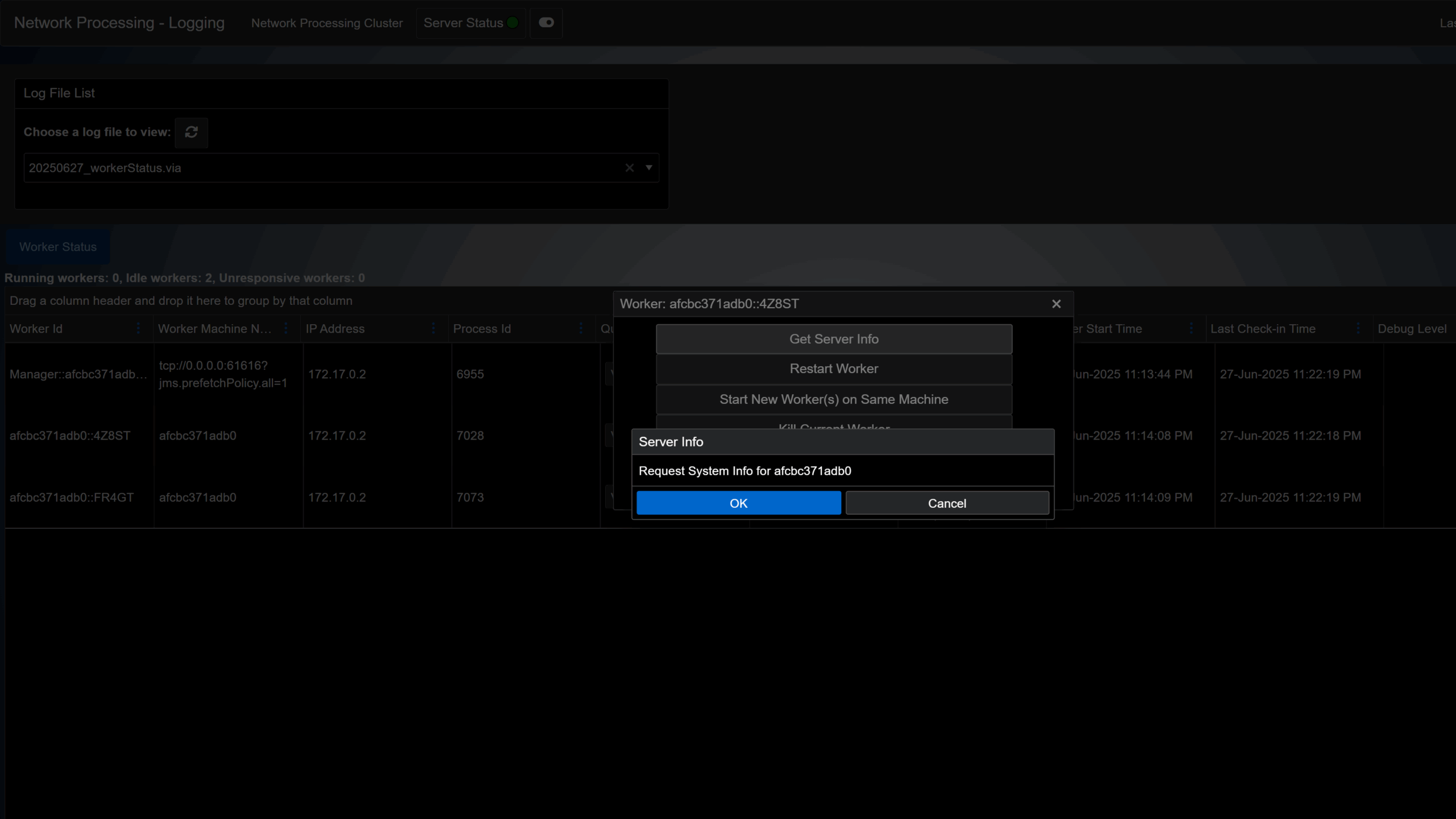This screenshot has height=819, width=1456.
Task: Click OK in Server Info dialog
Action: (x=738, y=503)
